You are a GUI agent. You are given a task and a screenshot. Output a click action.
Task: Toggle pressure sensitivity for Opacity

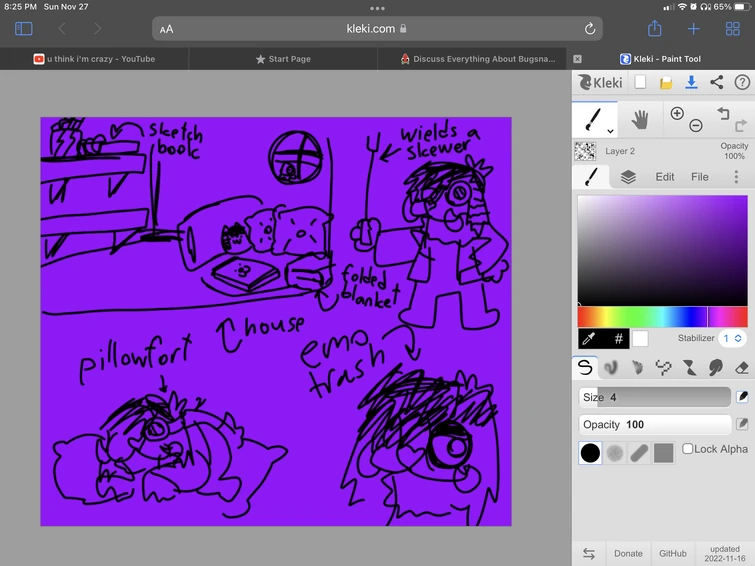click(742, 424)
